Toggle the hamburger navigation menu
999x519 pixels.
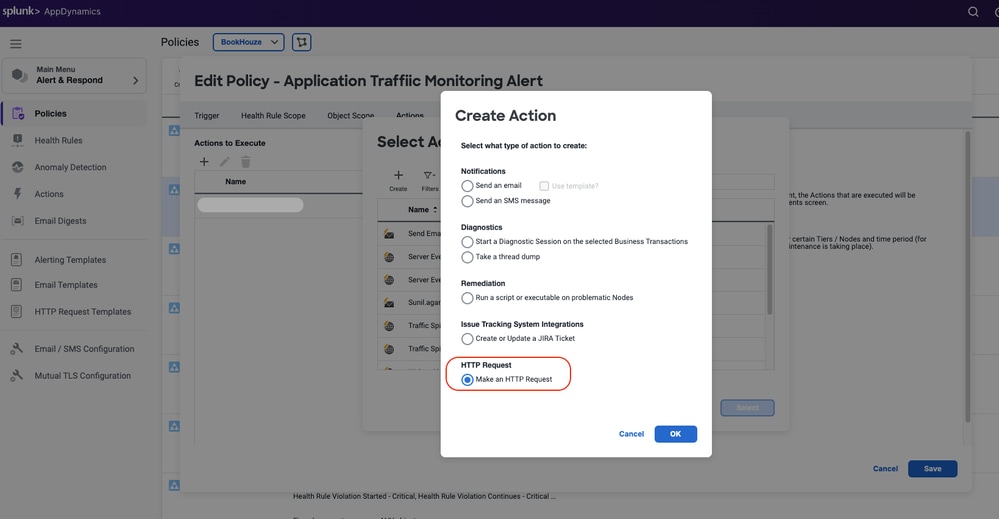pos(16,44)
